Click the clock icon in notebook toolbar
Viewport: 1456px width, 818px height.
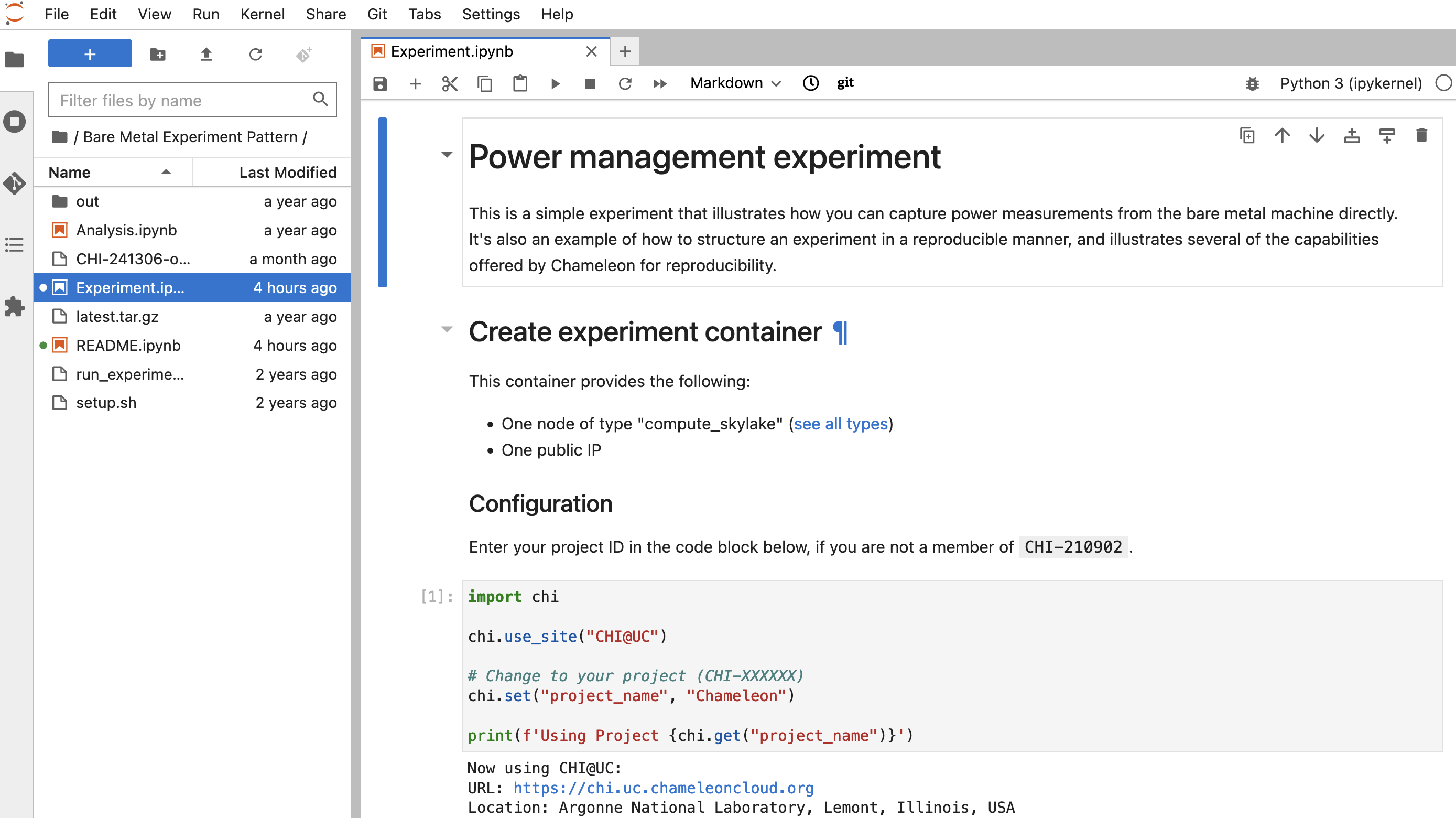tap(810, 83)
